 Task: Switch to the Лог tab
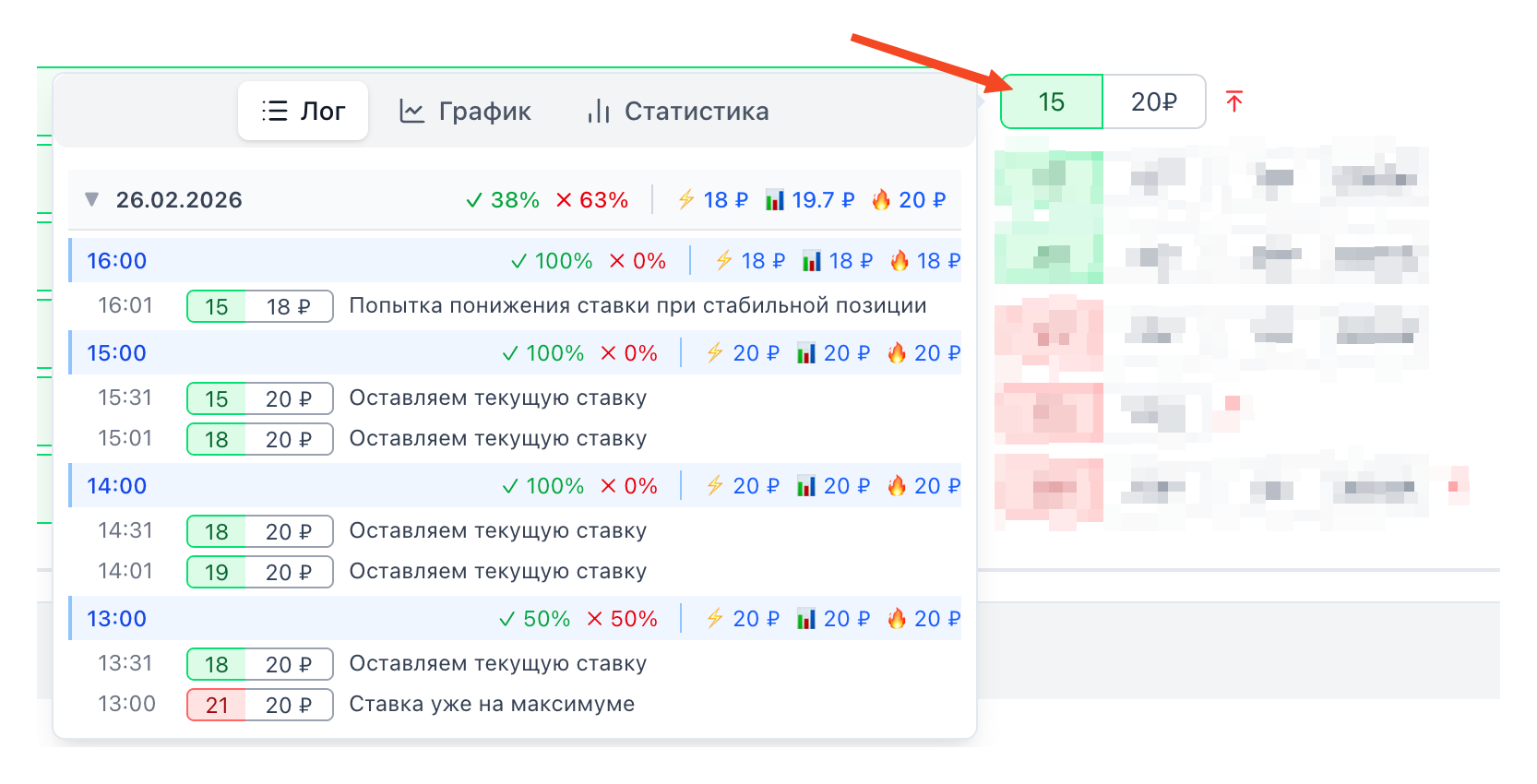coord(303,112)
